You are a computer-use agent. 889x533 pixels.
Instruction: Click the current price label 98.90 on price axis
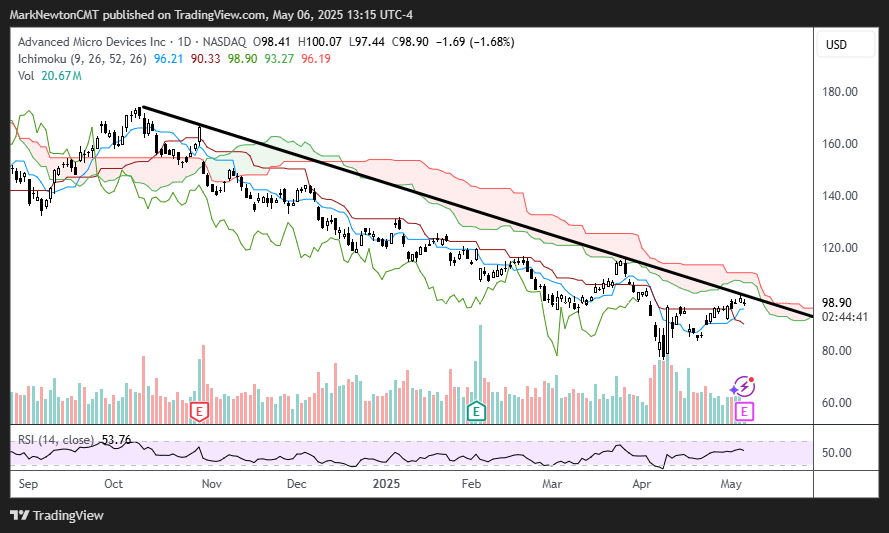pos(837,303)
